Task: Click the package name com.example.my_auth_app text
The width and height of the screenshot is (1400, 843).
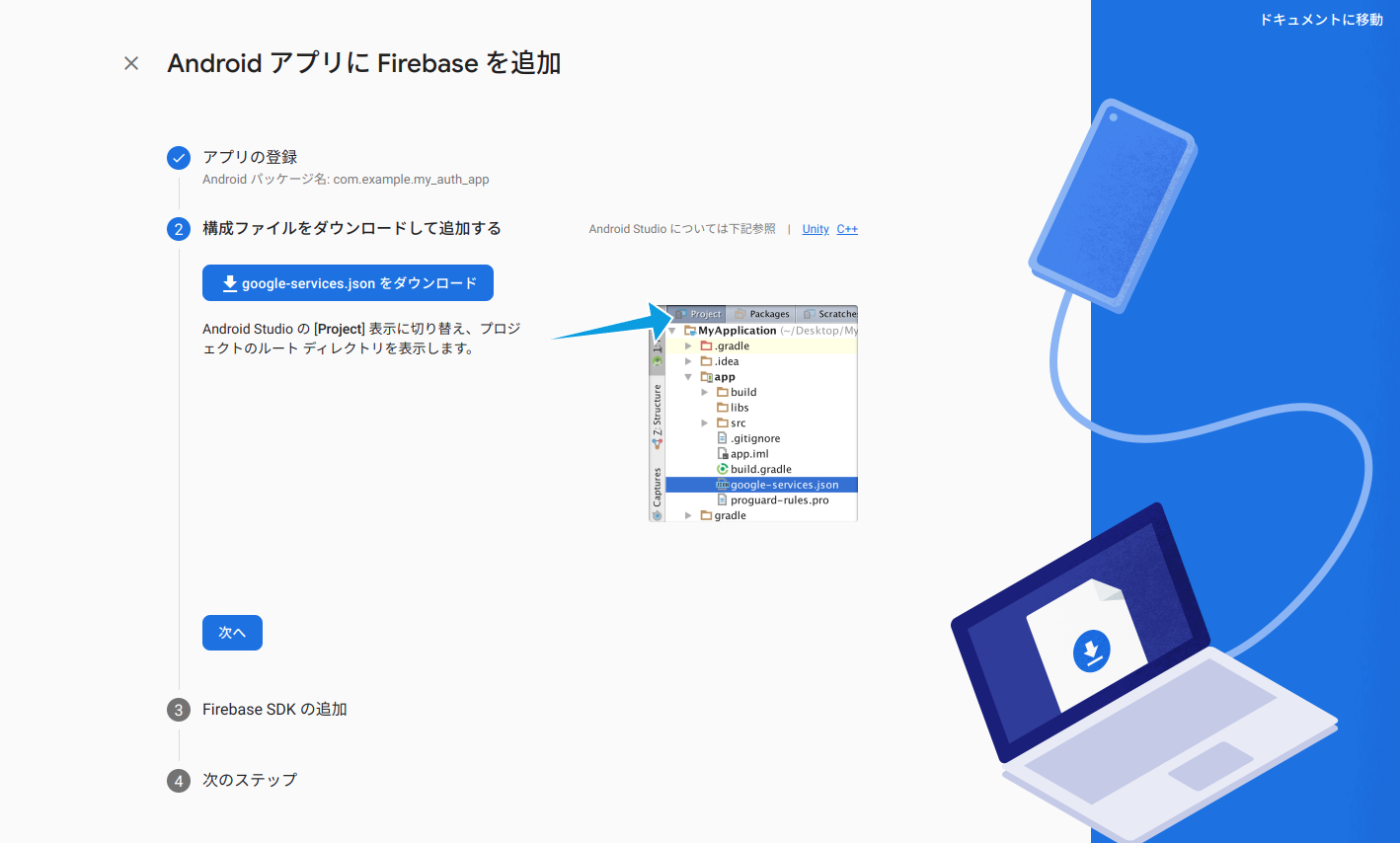Action: tap(411, 180)
